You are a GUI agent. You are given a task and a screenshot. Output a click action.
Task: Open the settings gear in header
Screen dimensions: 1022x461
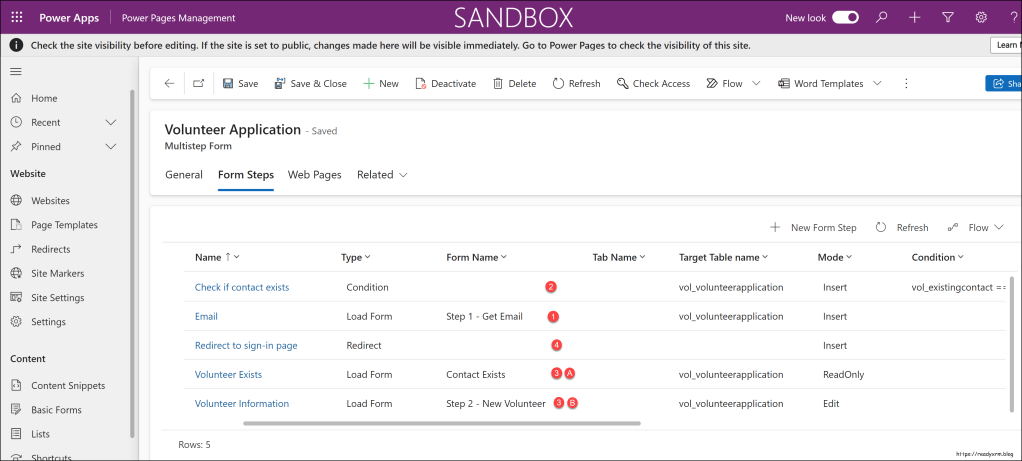pyautogui.click(x=981, y=17)
